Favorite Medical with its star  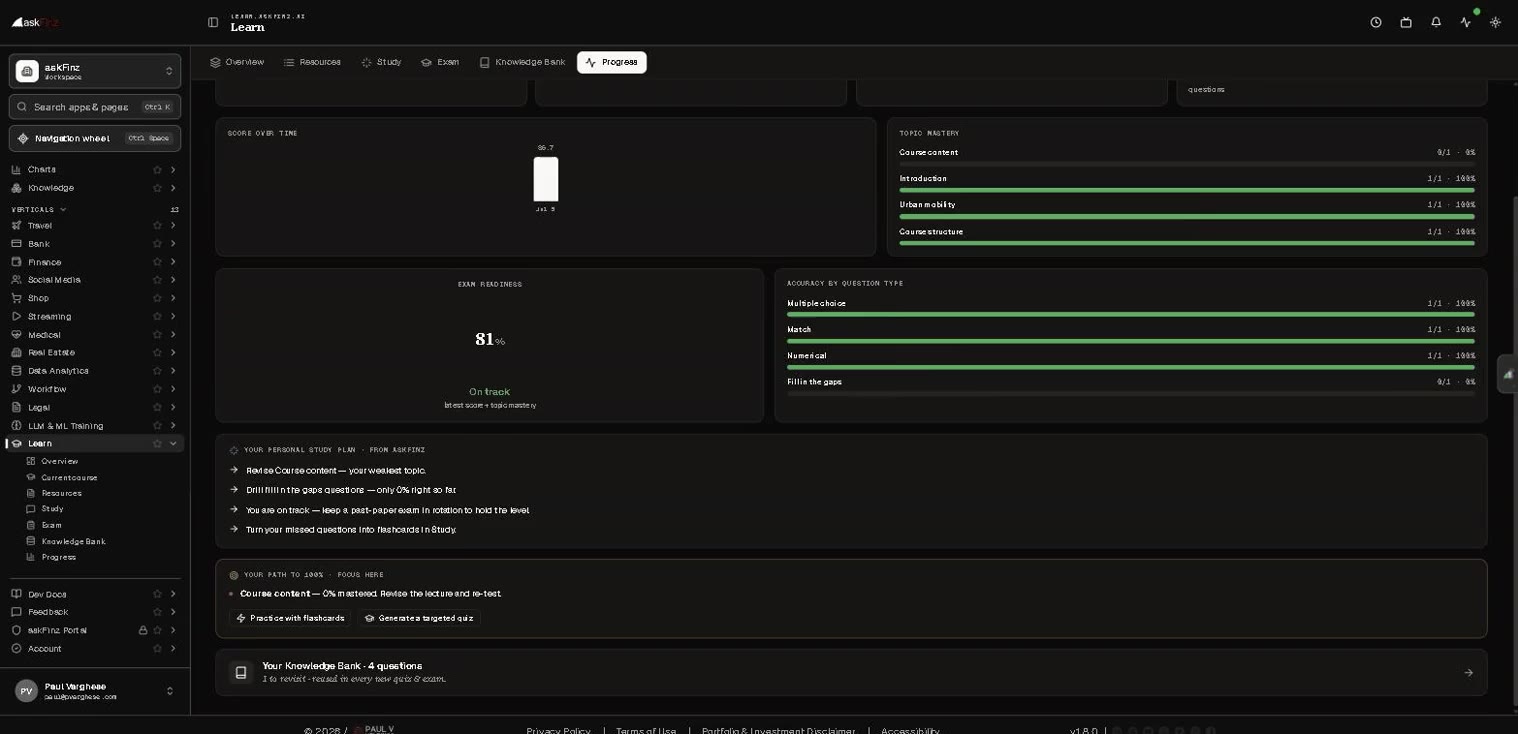157,335
